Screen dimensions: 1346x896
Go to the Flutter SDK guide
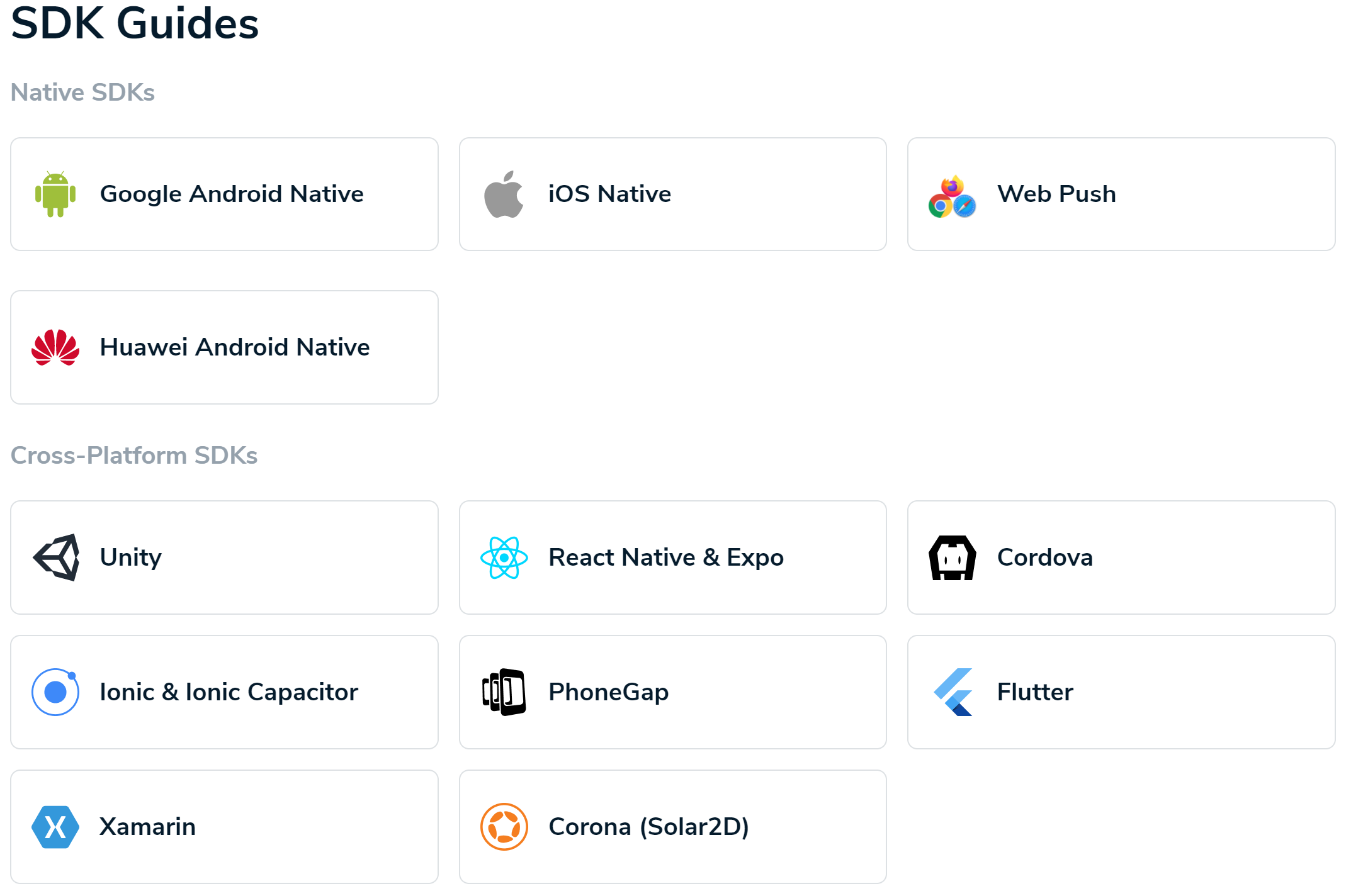coord(1121,692)
